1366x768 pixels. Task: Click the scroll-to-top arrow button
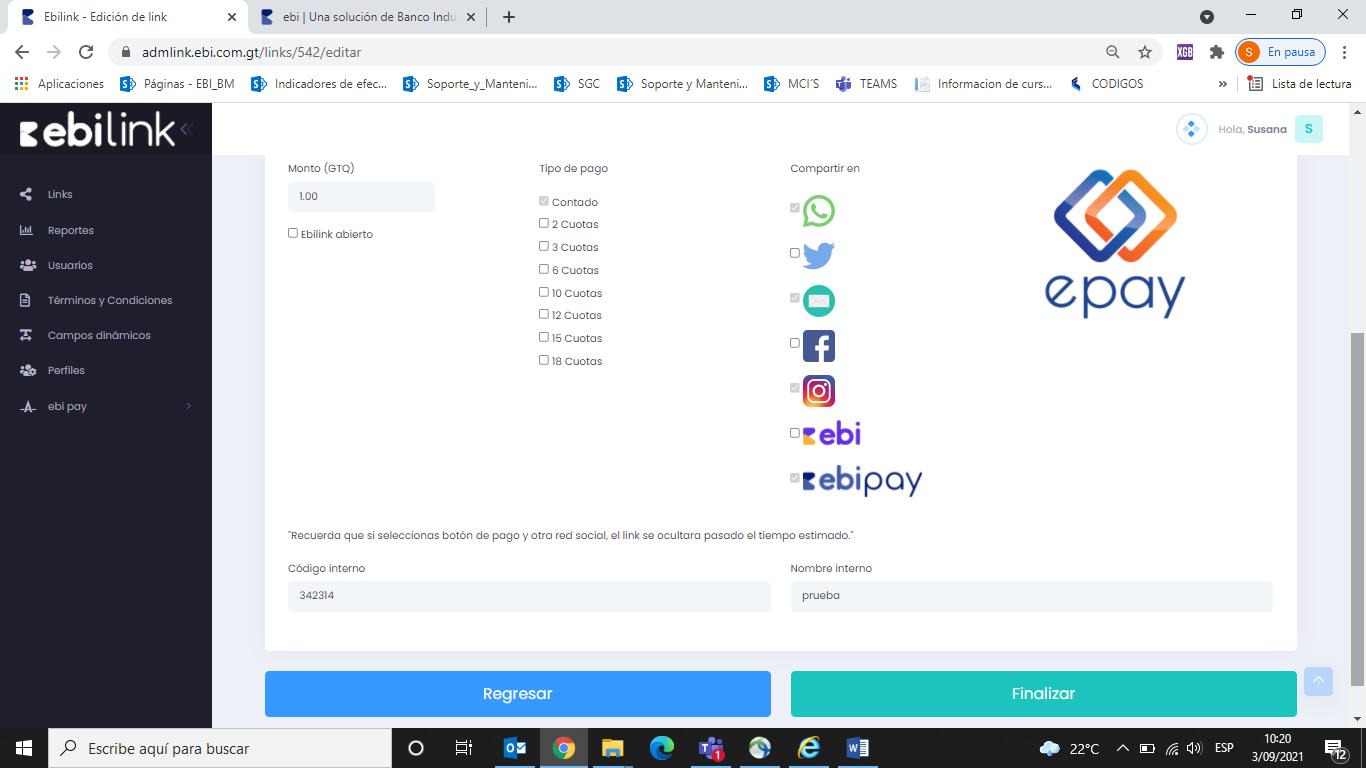coord(1318,681)
